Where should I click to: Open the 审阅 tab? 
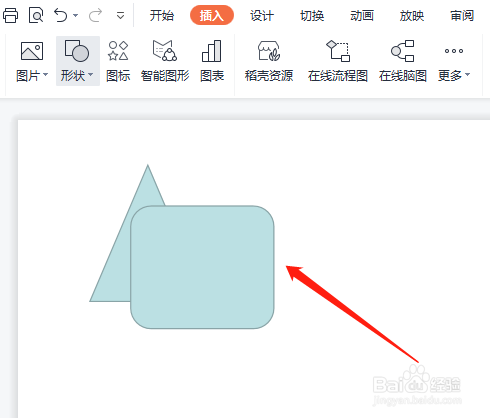(x=462, y=15)
